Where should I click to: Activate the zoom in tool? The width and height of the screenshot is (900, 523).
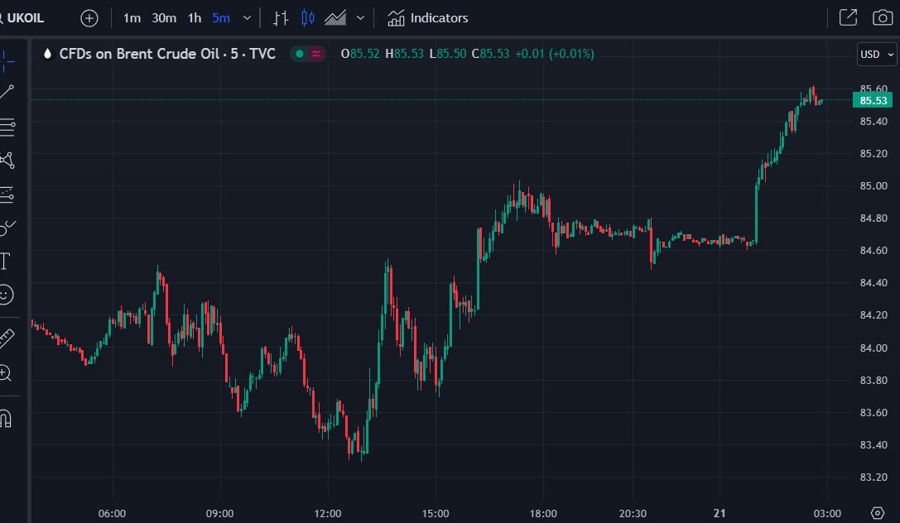pos(5,373)
